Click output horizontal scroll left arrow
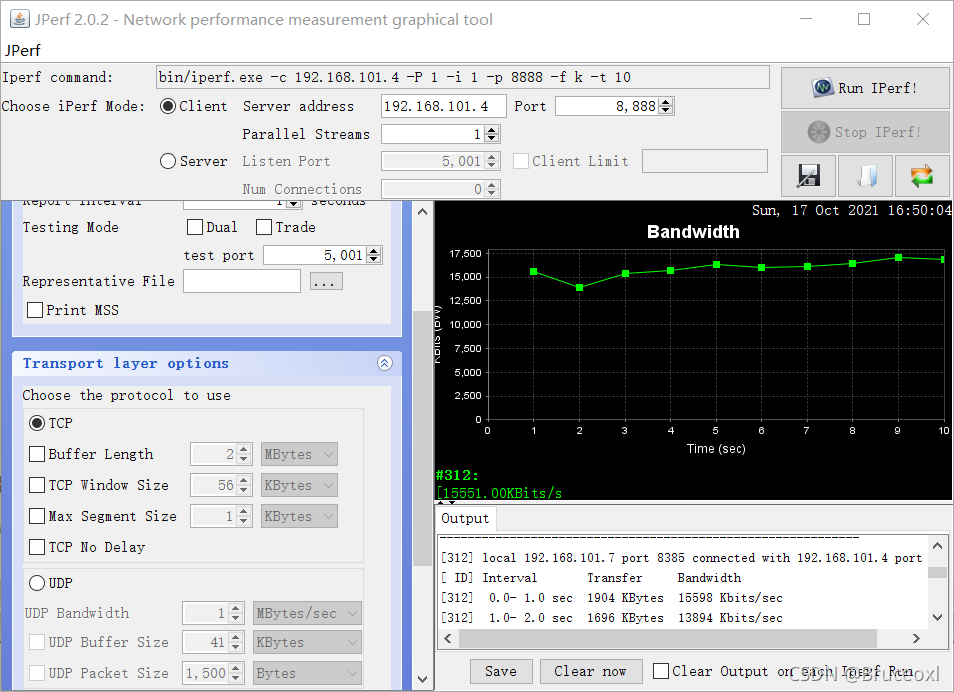The image size is (954, 692). [448, 638]
